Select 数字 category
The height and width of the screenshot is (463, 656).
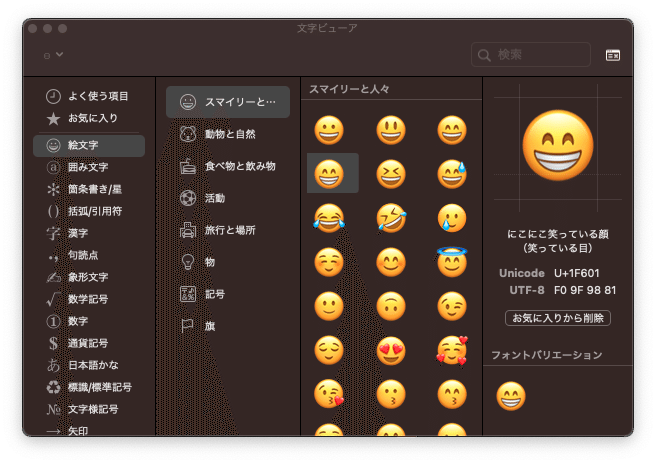tap(89, 321)
